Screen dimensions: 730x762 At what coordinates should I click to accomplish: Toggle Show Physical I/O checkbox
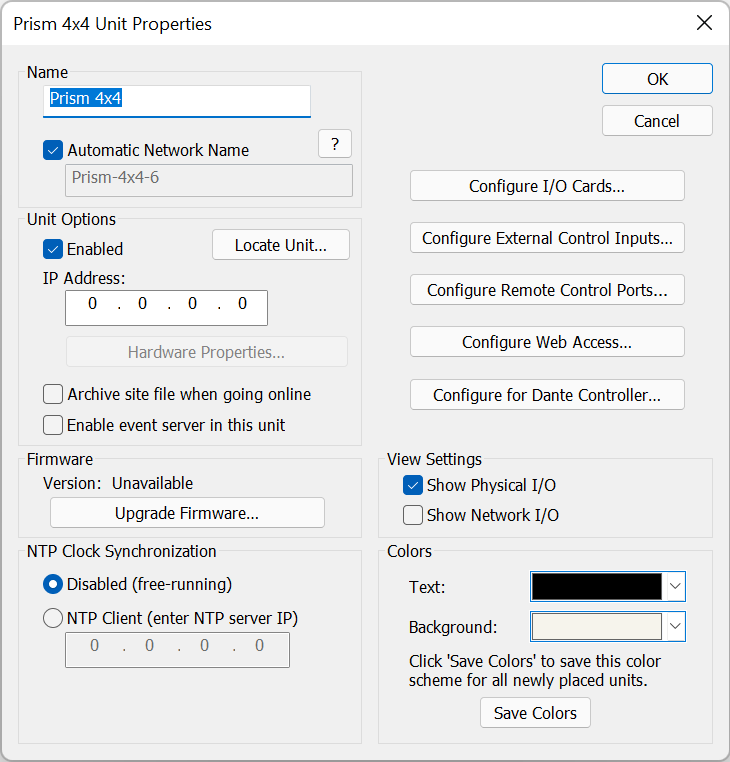click(x=413, y=485)
